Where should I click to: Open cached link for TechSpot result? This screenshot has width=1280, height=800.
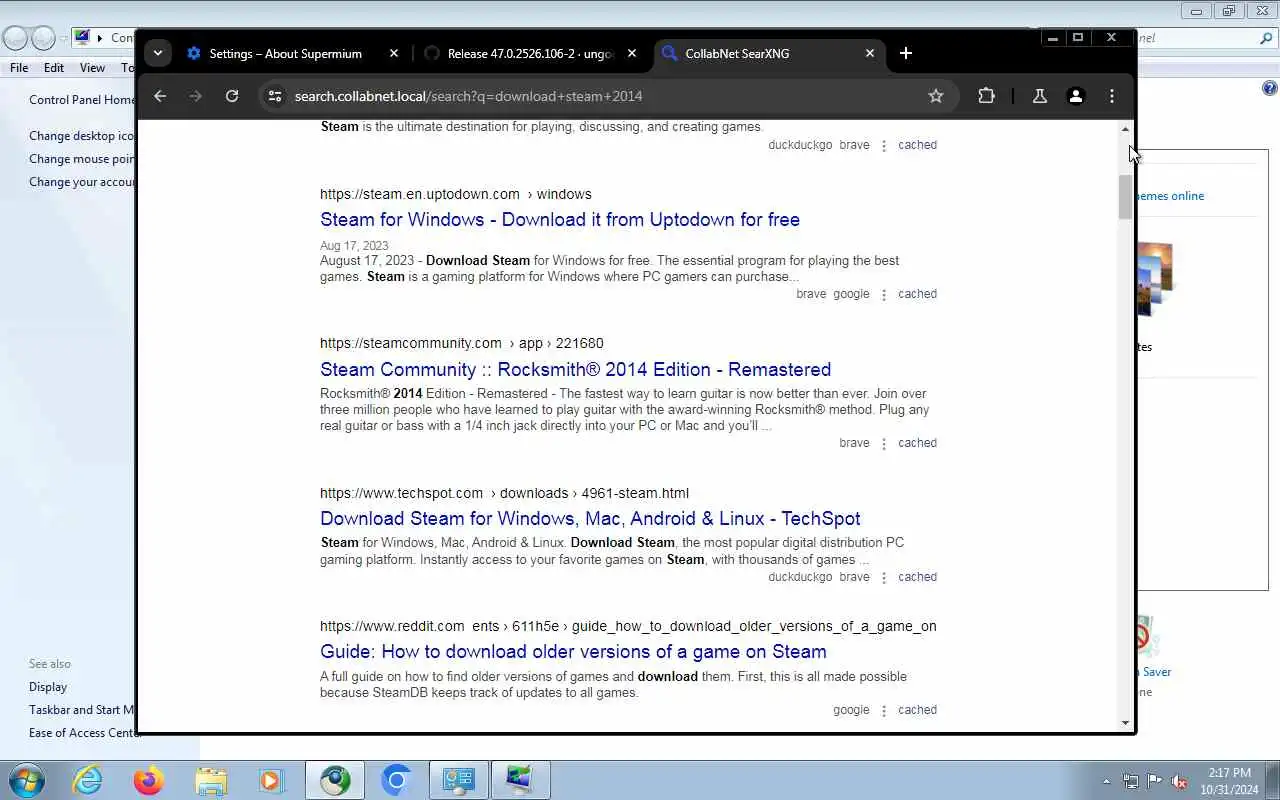click(x=917, y=577)
